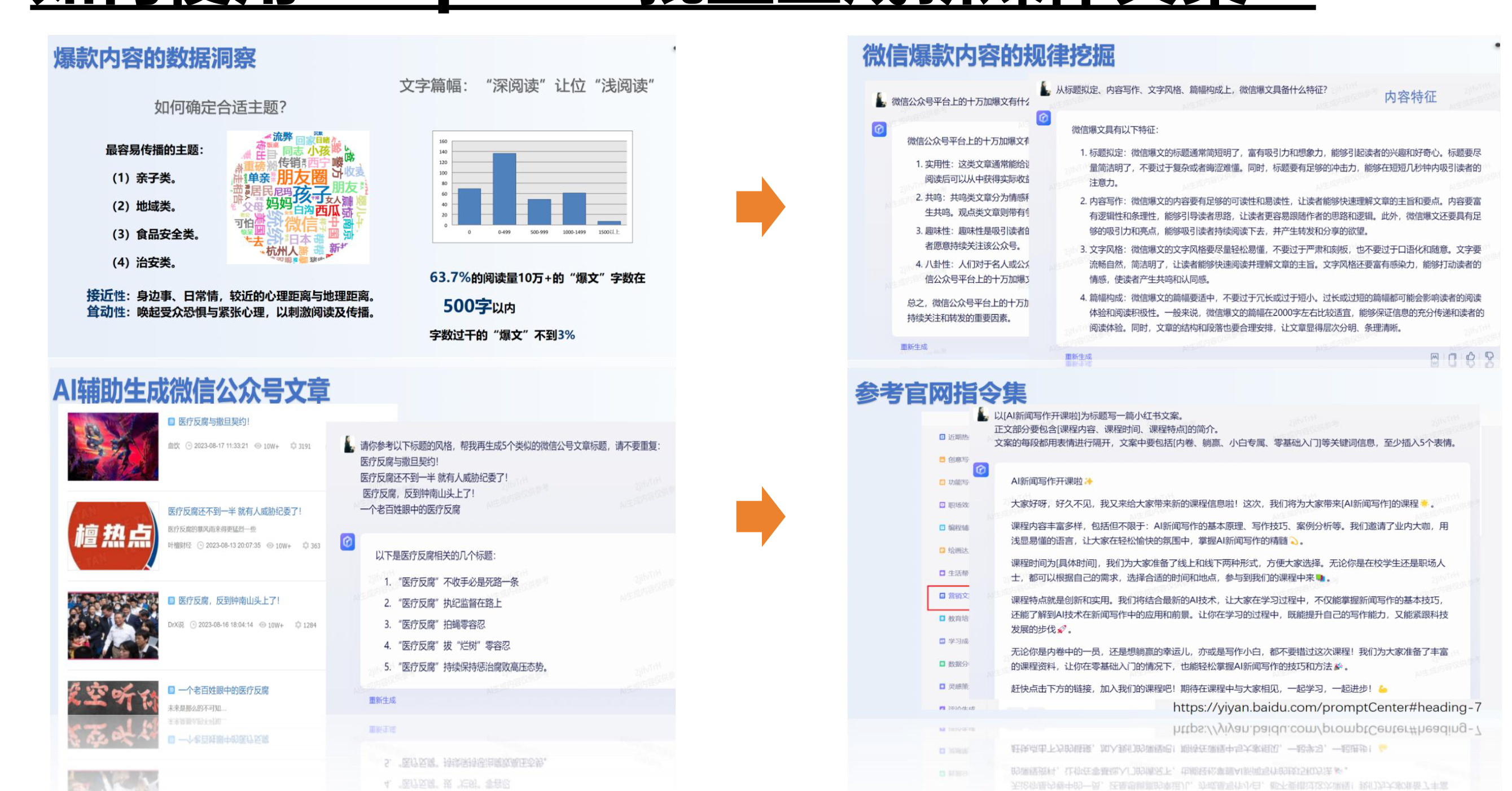The height and width of the screenshot is (791, 1512).
Task: Open article 医疗反腐还不到一半 就有人威胁纪委了!
Action: [234, 512]
